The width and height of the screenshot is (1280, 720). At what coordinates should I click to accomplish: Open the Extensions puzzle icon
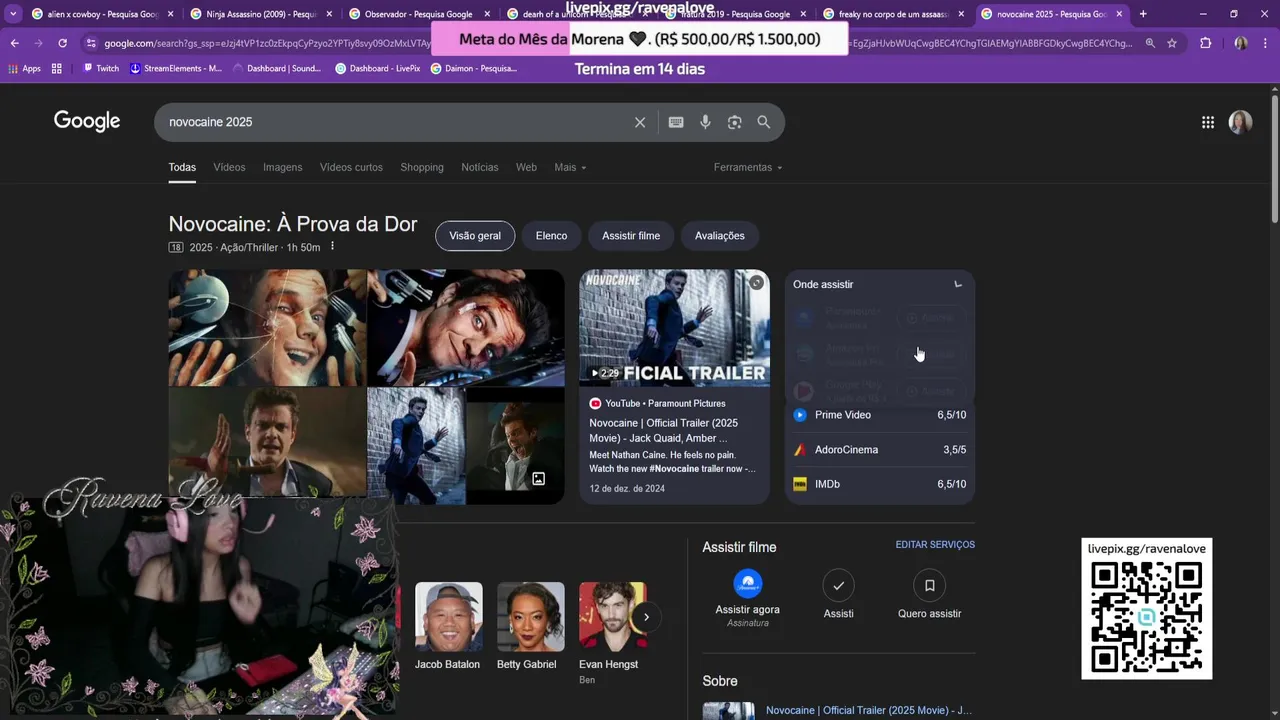coord(1206,43)
